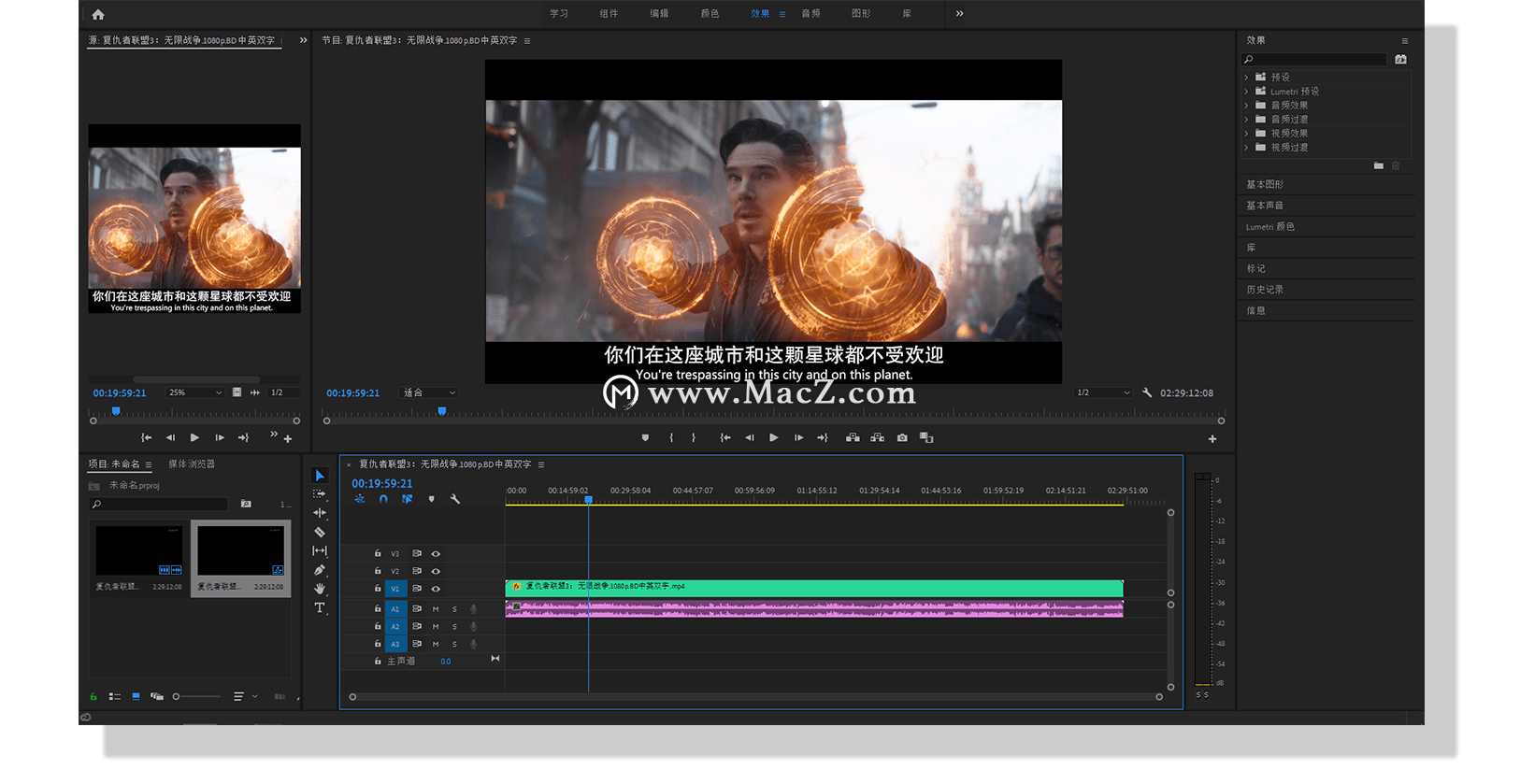Select the Selection (arrow) tool
The height and width of the screenshot is (784, 1520).
pos(320,476)
